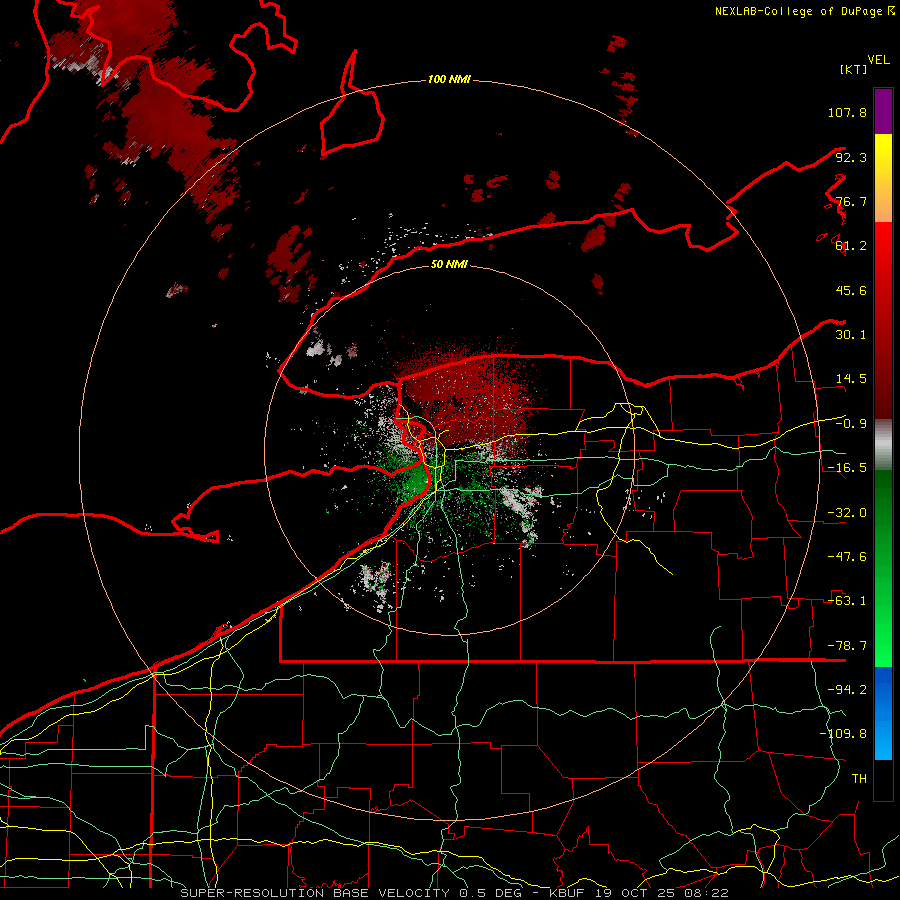
Task: Select the 45.6 scale value
Action: pyautogui.click(x=851, y=290)
